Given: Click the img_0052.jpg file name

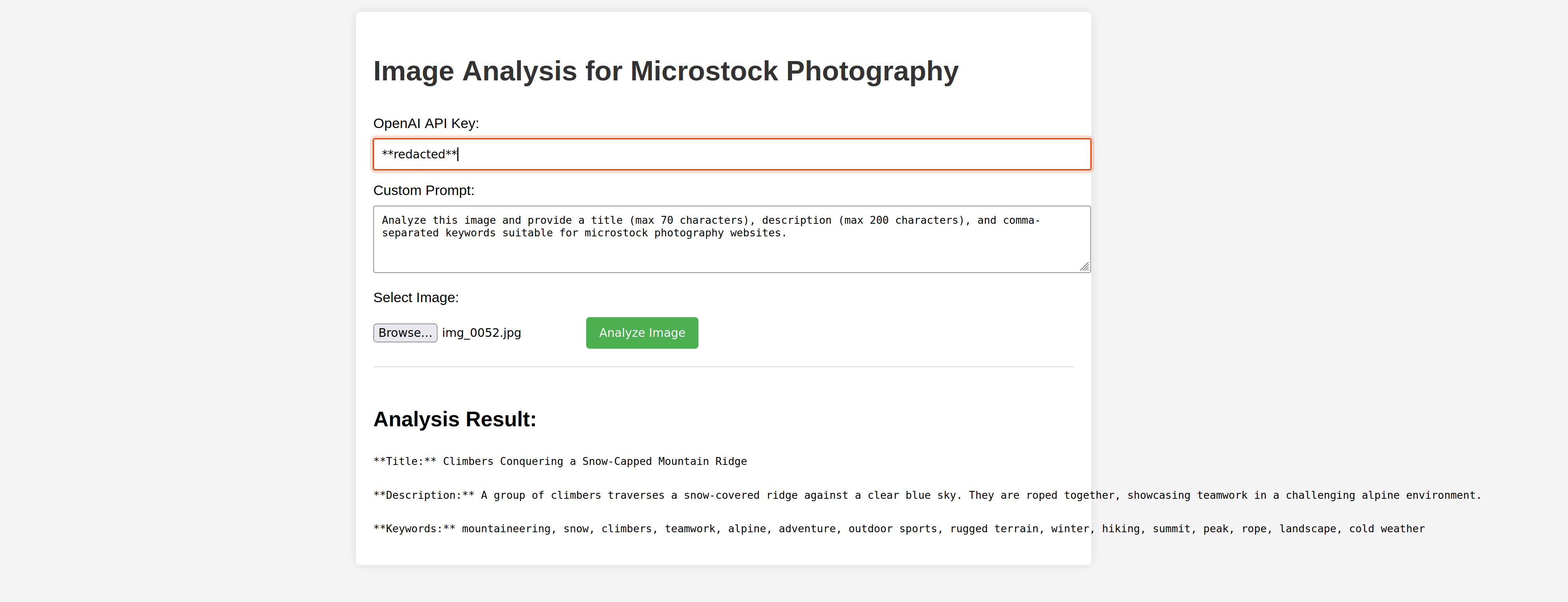Looking at the screenshot, I should tap(481, 333).
